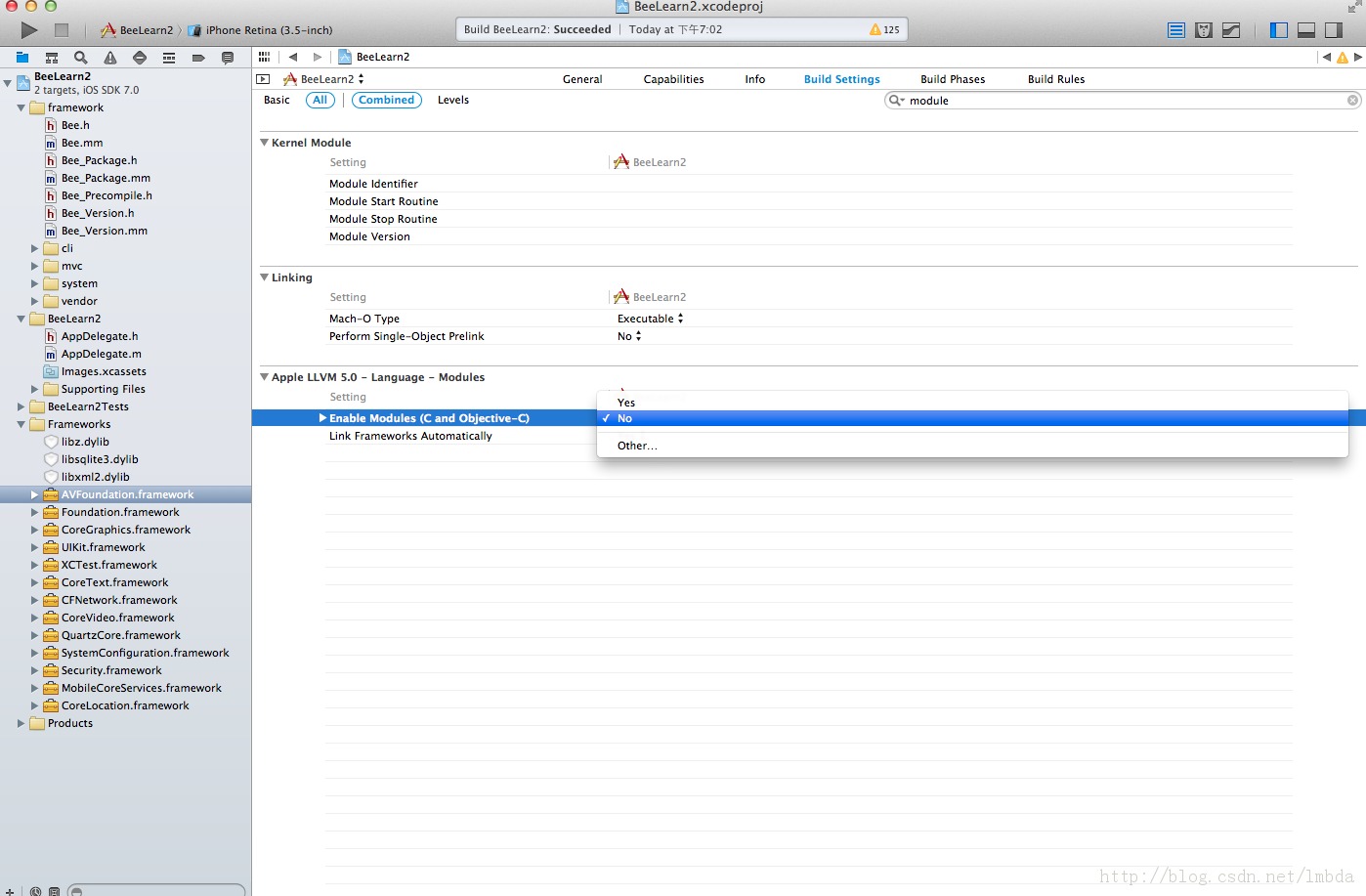Jump to previous issue arrow
Screen dimensions: 1366x896
click(1326, 57)
